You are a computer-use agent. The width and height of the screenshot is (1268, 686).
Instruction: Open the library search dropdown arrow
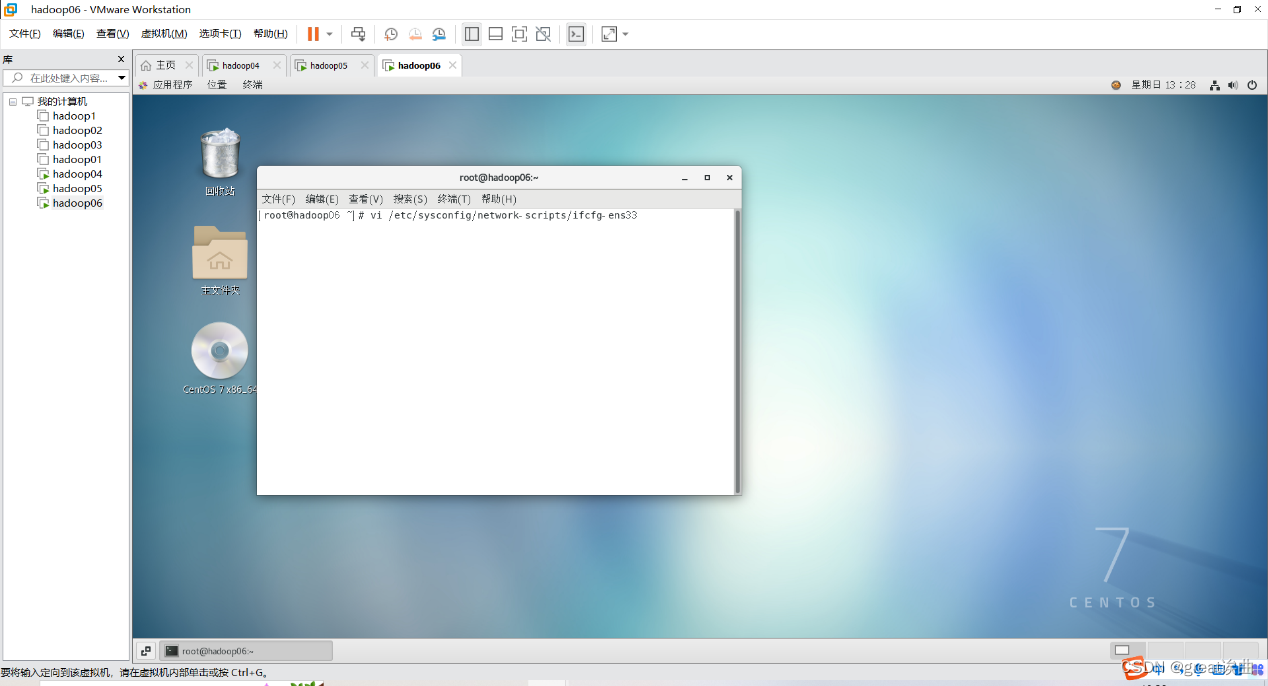[122, 78]
